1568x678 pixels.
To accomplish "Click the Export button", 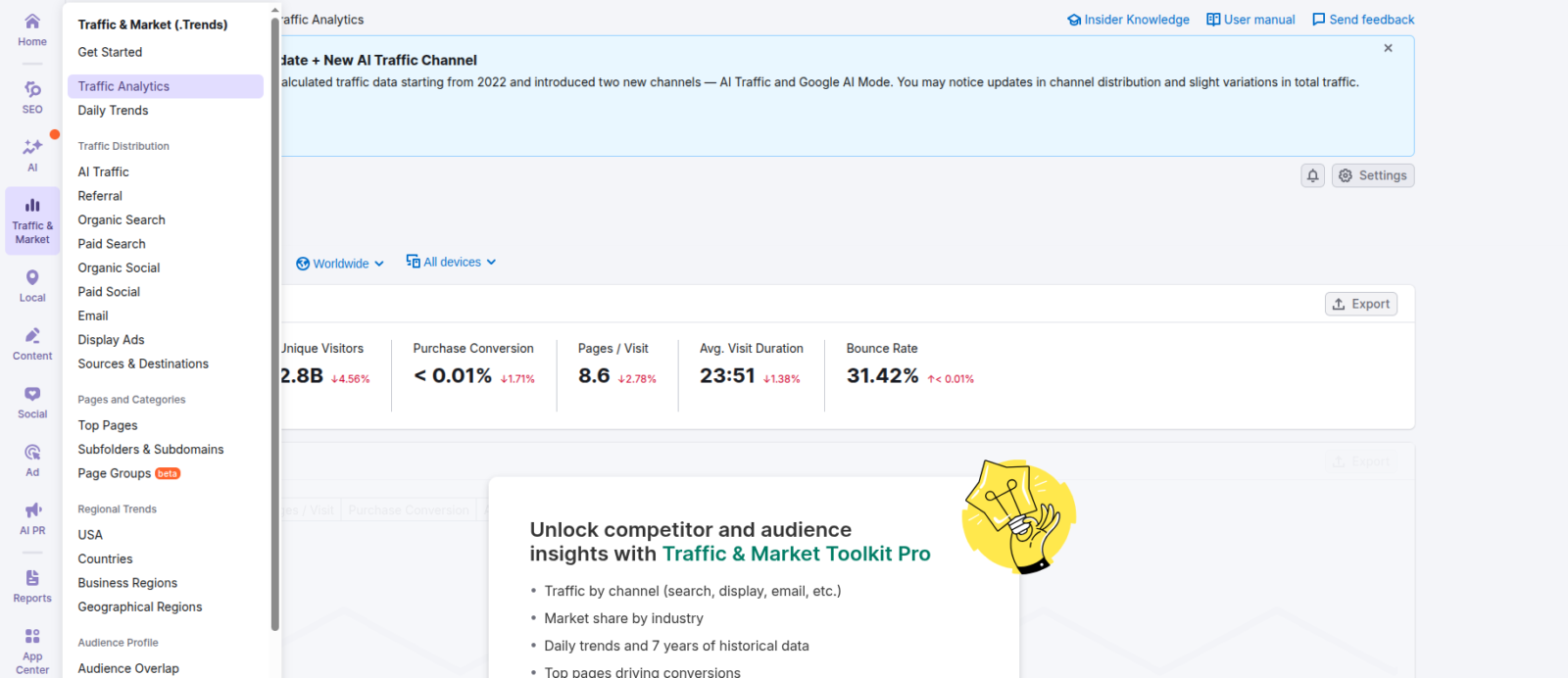I will point(1360,304).
